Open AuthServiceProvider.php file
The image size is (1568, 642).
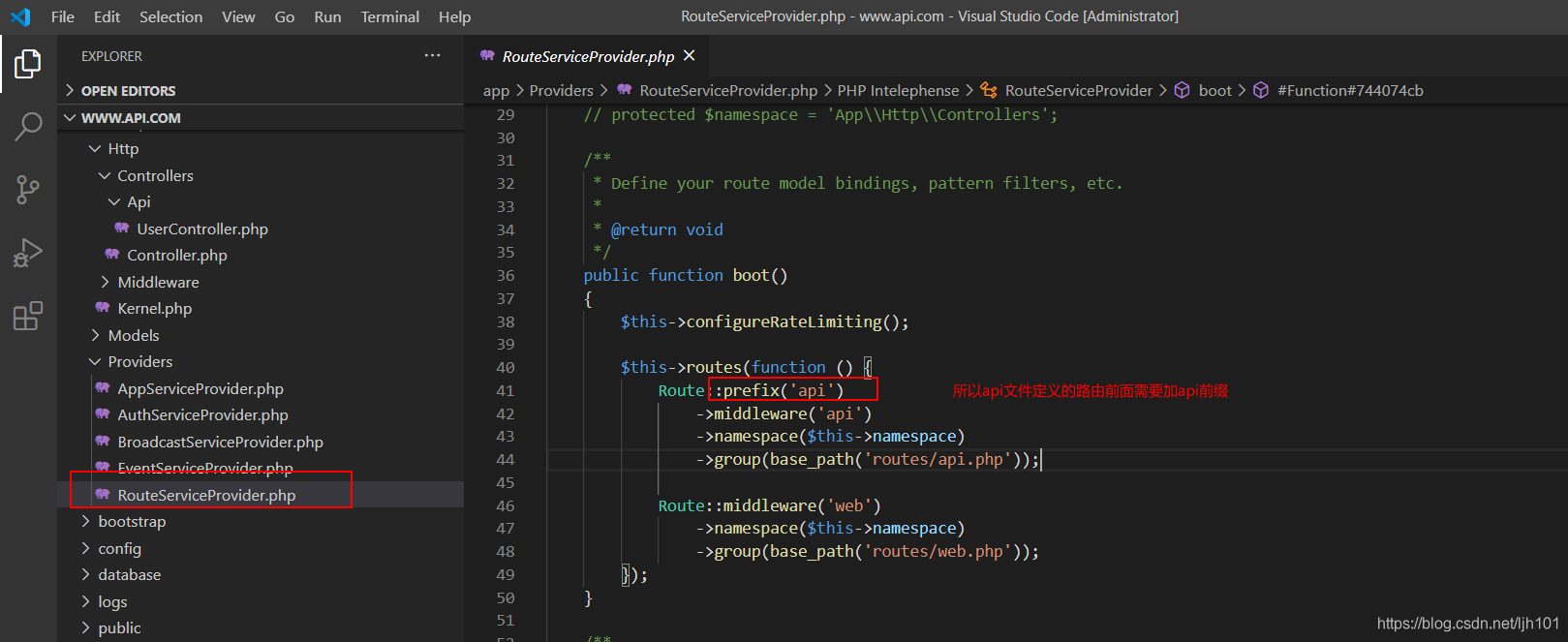click(x=202, y=414)
